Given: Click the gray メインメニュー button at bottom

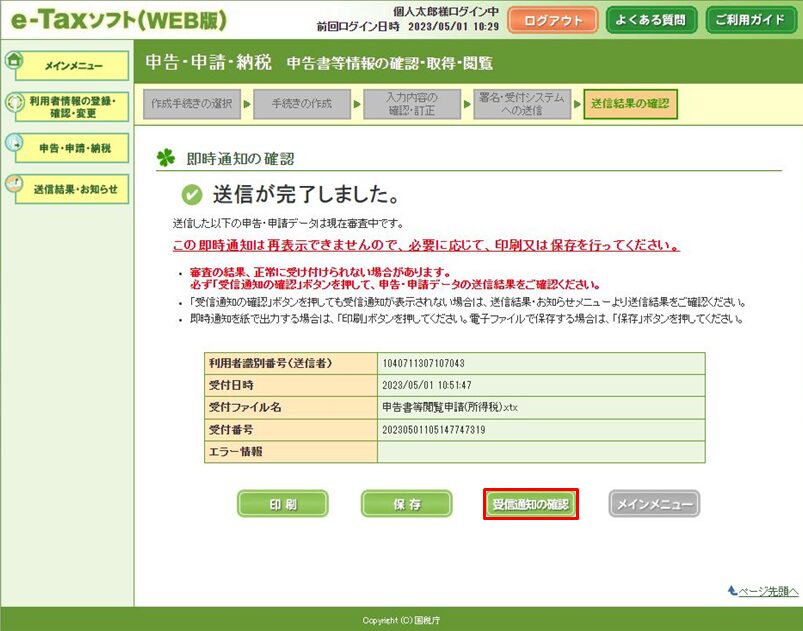Looking at the screenshot, I should (654, 504).
